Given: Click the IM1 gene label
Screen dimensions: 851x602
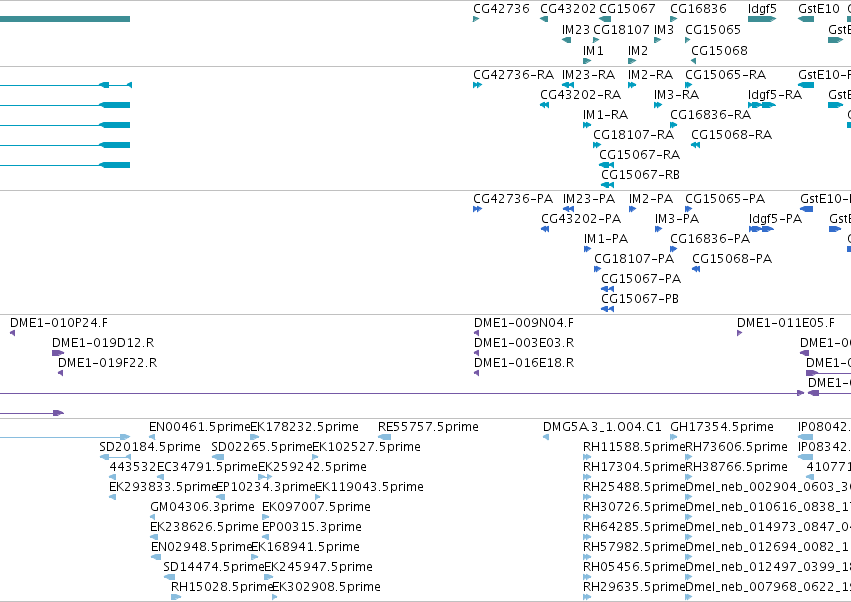Looking at the screenshot, I should click(x=593, y=50).
